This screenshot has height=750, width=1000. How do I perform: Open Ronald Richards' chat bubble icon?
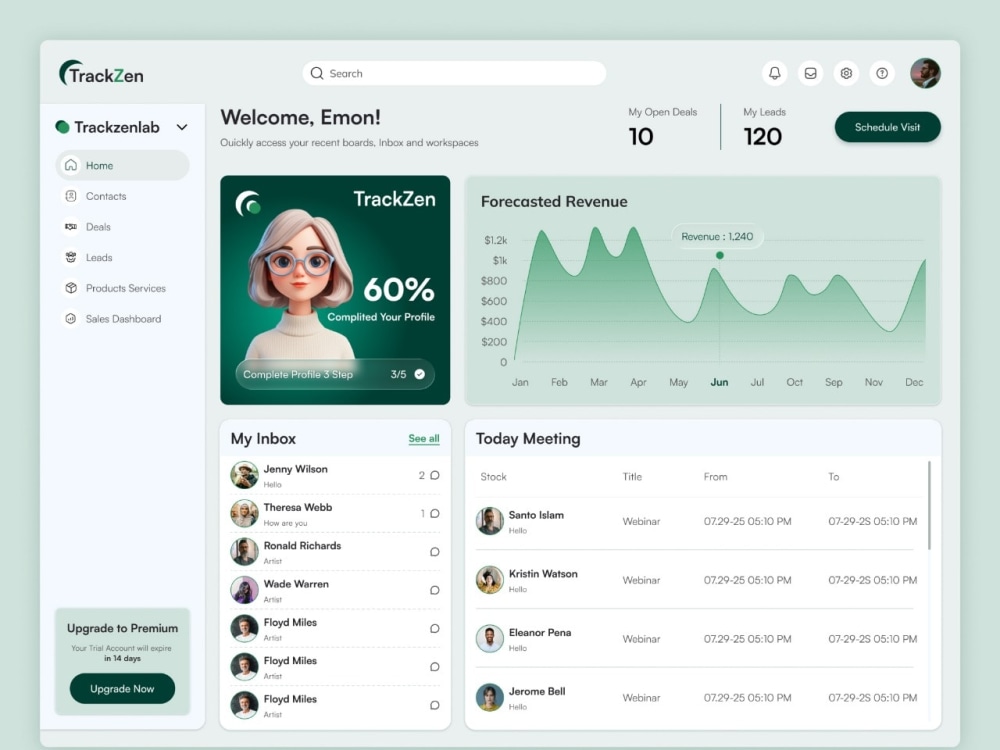434,552
